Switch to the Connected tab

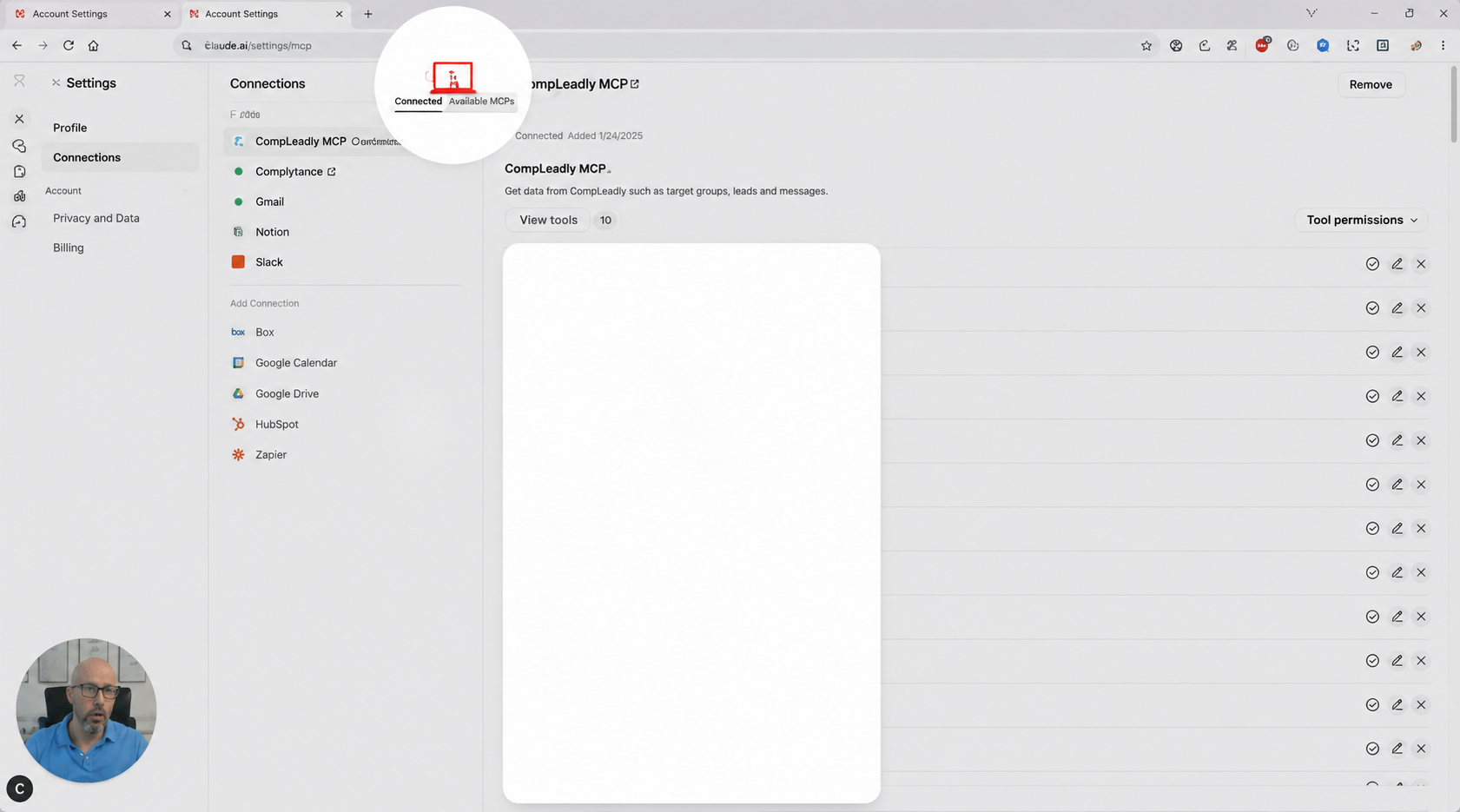pos(418,102)
